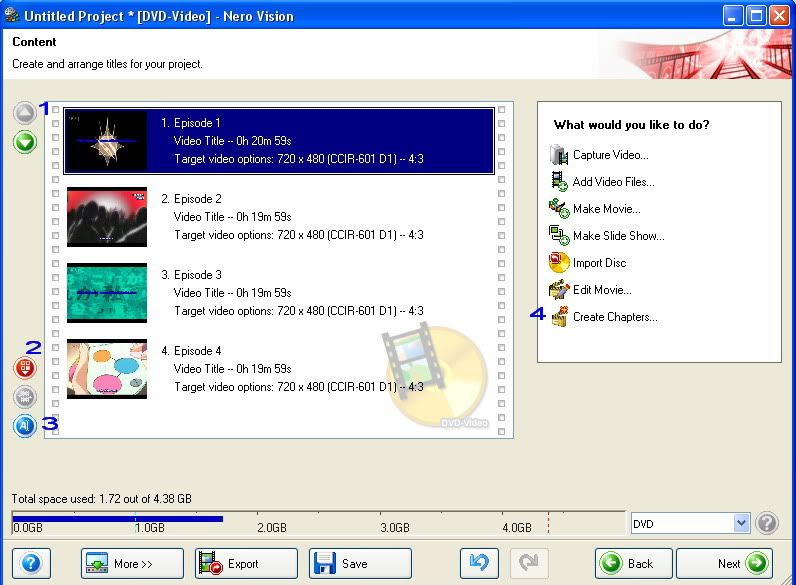Expand the More >> options
The height and width of the screenshot is (585, 796).
pos(132,564)
